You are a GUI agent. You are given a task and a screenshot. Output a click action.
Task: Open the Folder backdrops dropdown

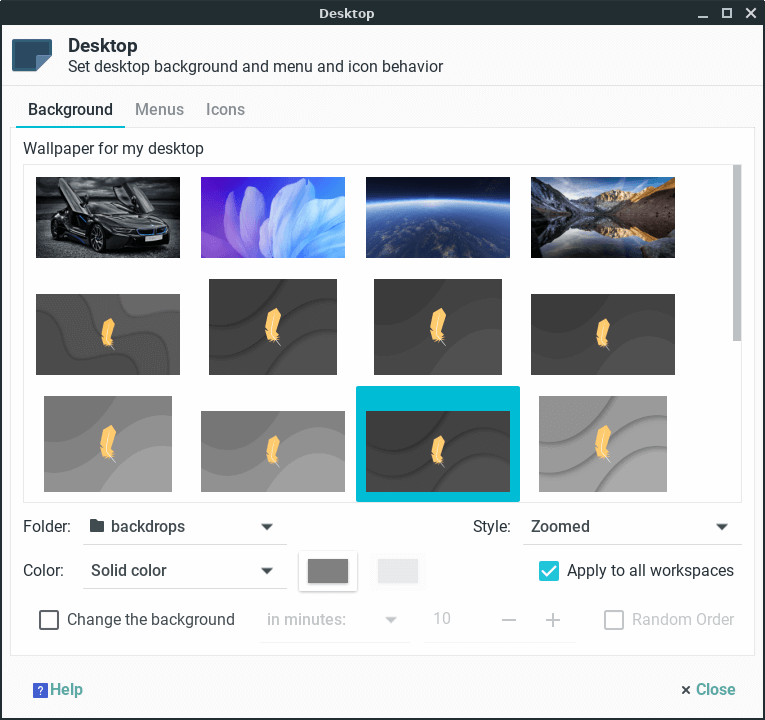click(x=180, y=527)
